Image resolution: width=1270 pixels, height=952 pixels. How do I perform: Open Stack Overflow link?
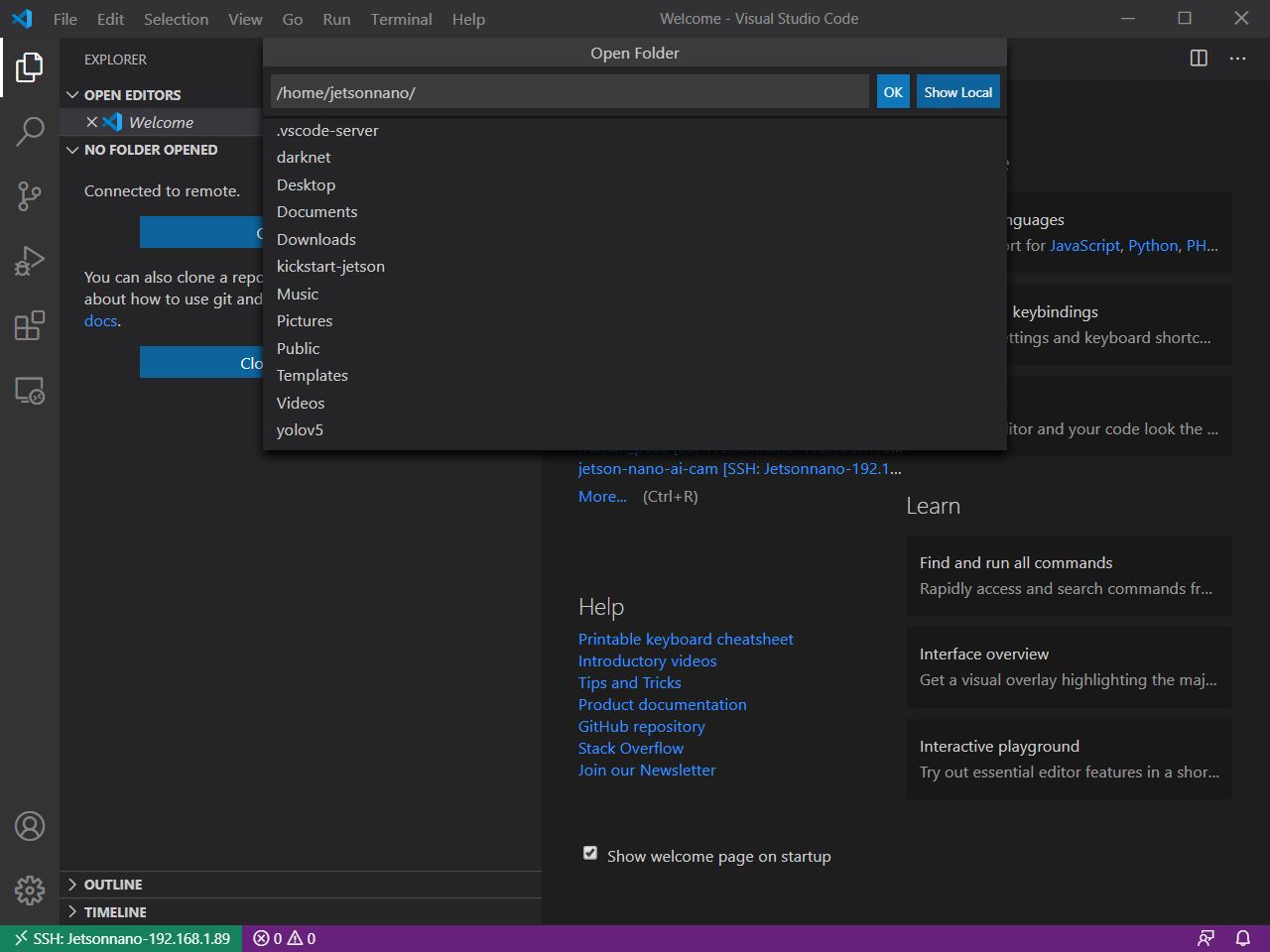click(x=630, y=749)
